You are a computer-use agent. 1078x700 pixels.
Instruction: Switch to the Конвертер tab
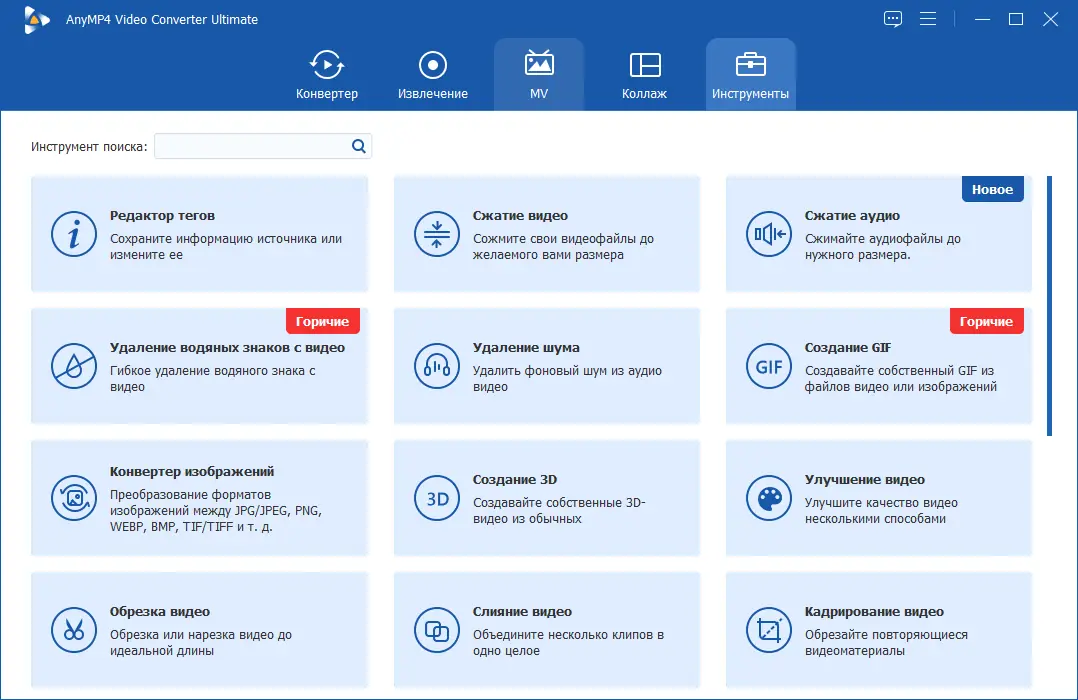tap(327, 74)
